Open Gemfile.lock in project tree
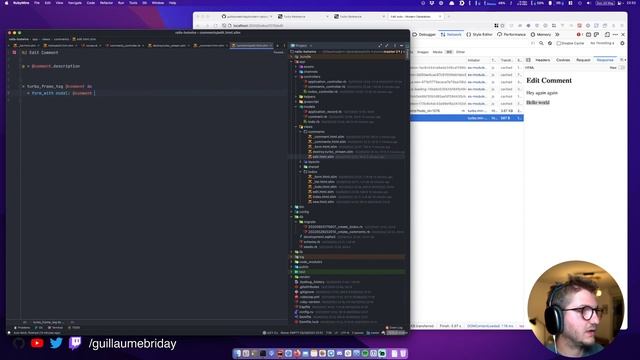Image resolution: width=640 pixels, height=360 pixels. [x=309, y=322]
